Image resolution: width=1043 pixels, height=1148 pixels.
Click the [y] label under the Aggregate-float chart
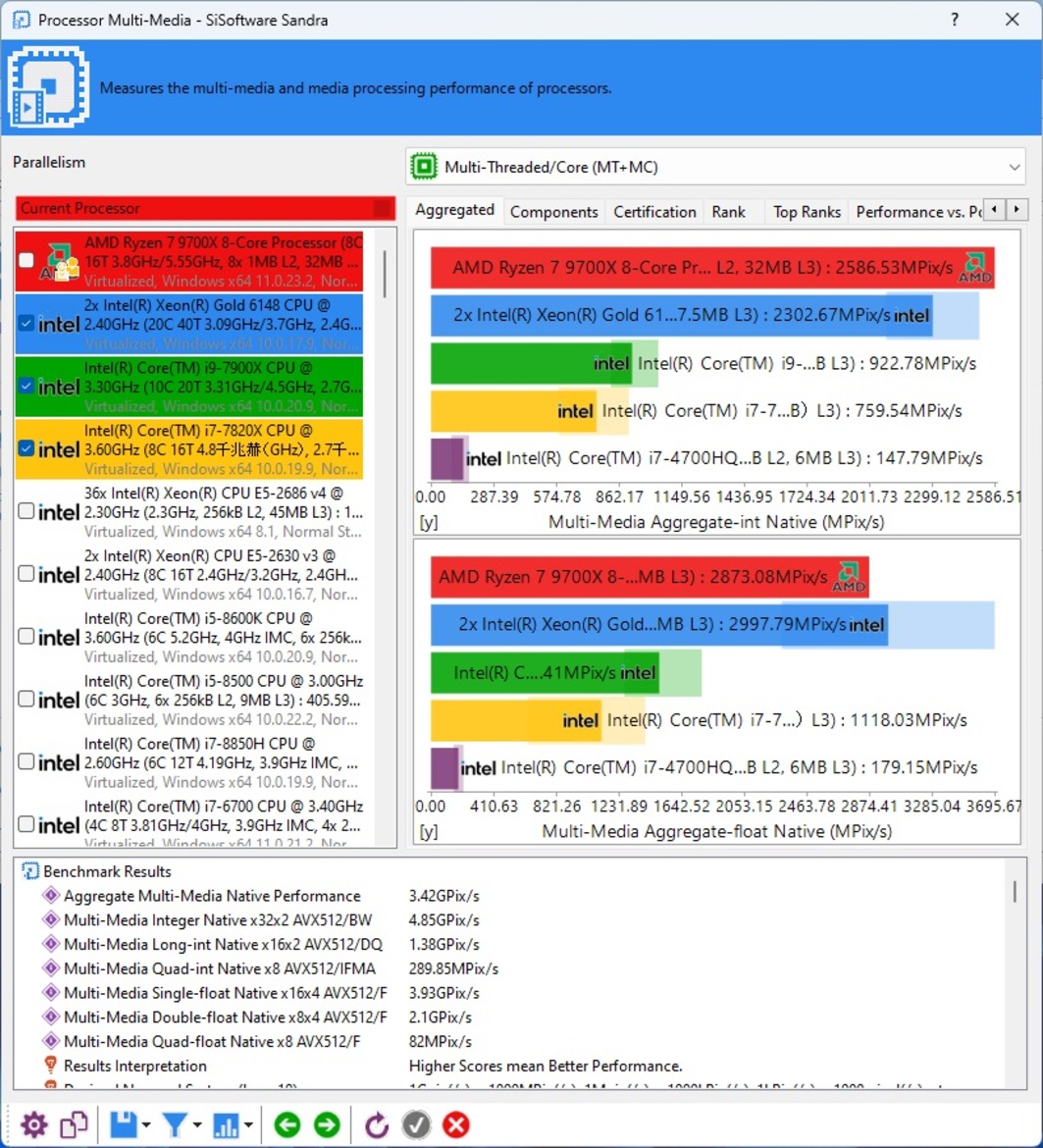428,832
